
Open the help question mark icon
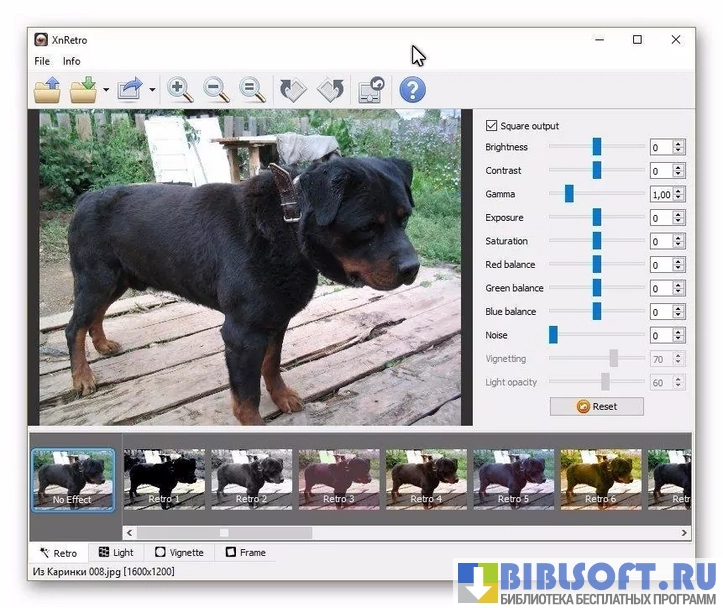412,90
